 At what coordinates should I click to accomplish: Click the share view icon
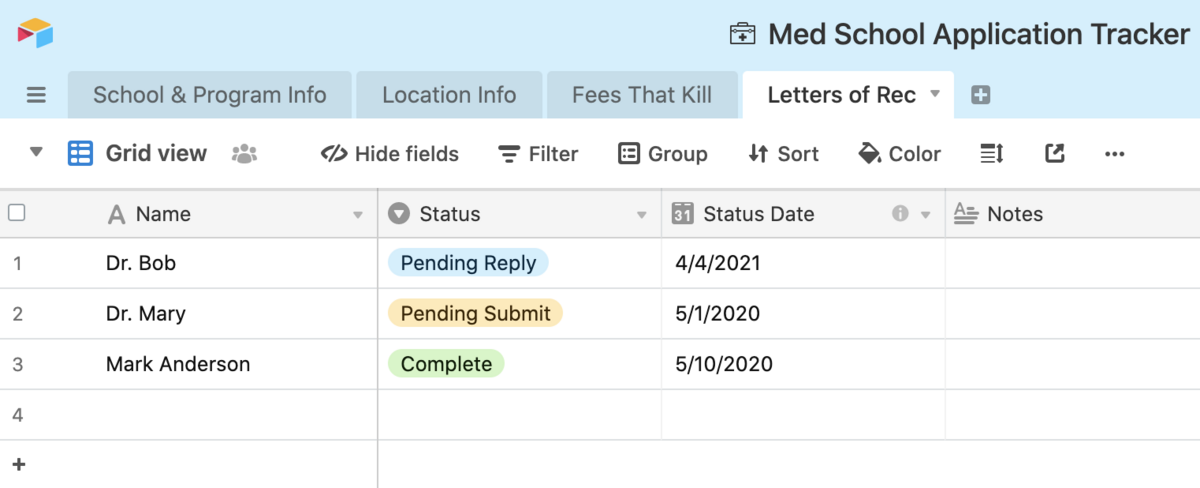(1054, 153)
